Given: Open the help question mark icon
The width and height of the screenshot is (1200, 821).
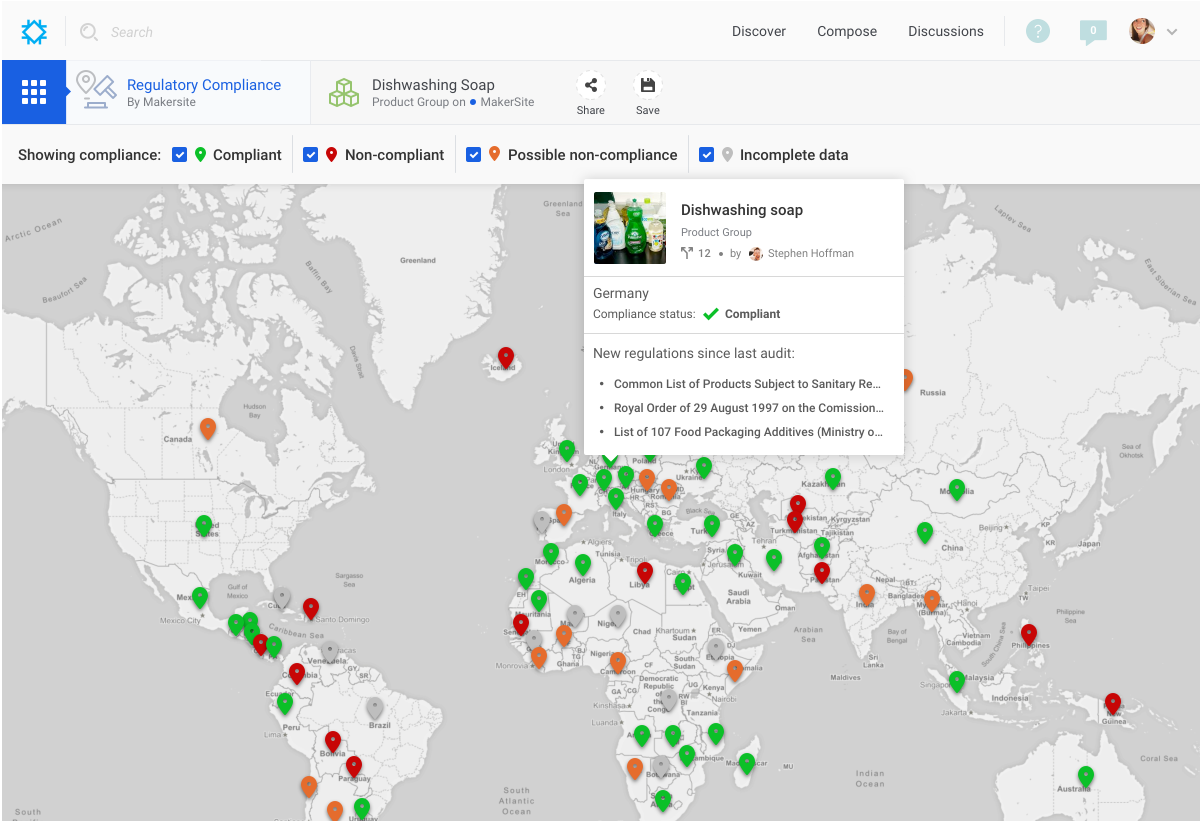Looking at the screenshot, I should tap(1038, 31).
